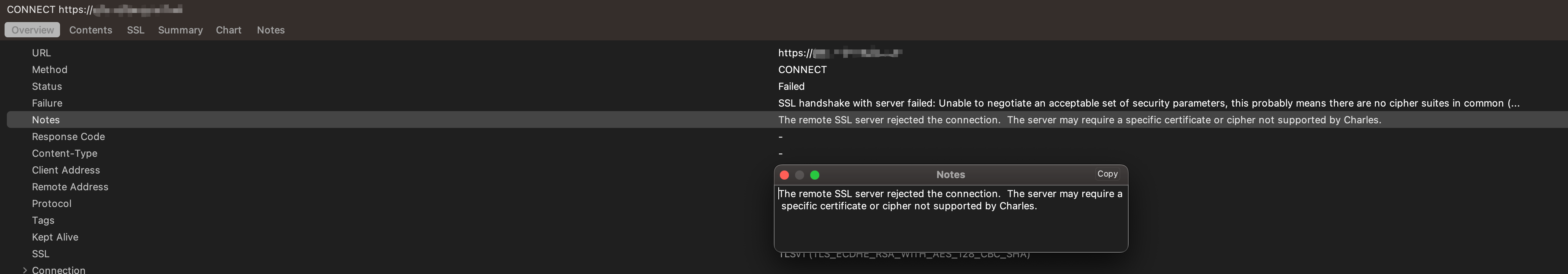Close the Notes popup with red button

click(x=785, y=175)
